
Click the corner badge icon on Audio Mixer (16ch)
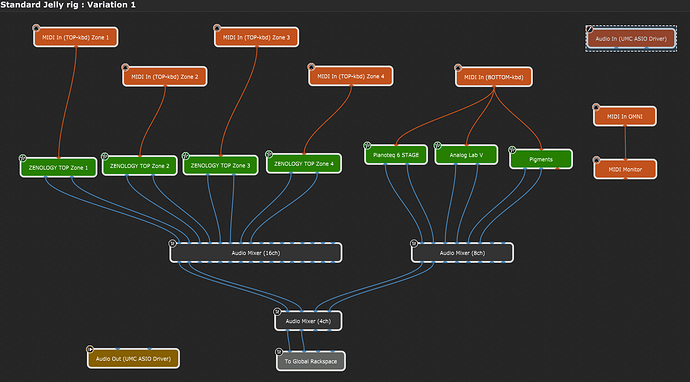[173, 244]
